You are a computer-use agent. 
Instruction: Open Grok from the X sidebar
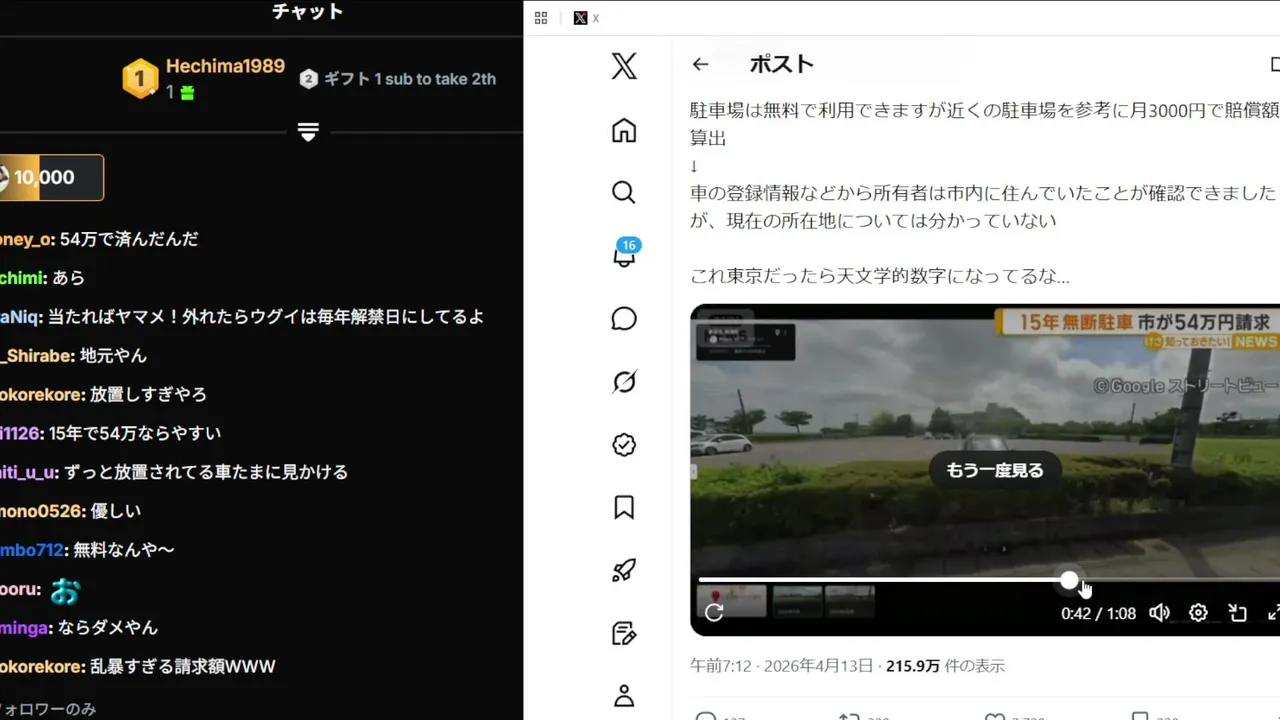tap(624, 382)
